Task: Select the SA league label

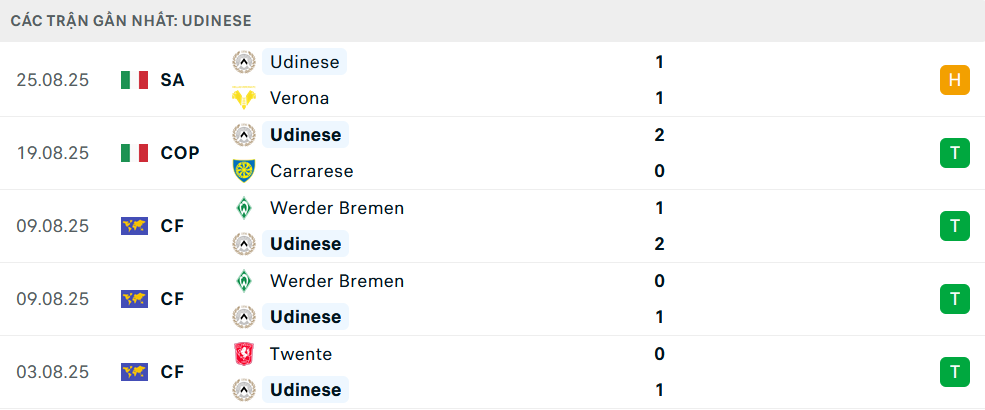Action: [172, 80]
